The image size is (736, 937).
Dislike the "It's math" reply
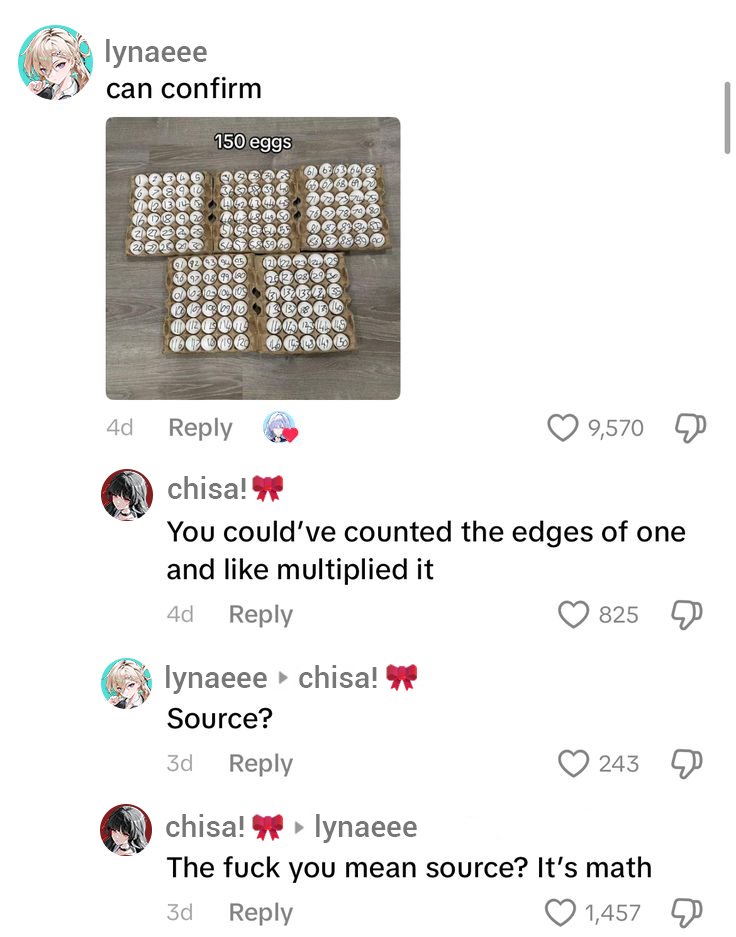click(686, 912)
